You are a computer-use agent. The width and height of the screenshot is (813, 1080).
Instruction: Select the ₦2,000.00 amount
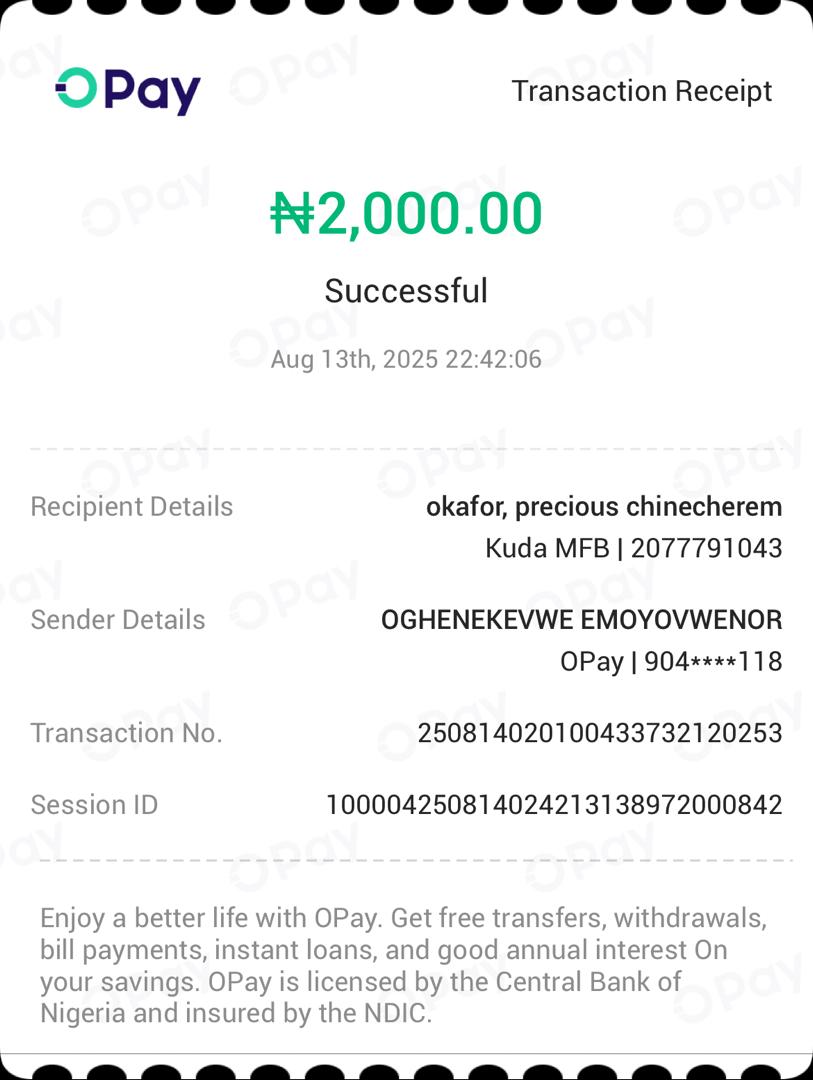point(406,213)
